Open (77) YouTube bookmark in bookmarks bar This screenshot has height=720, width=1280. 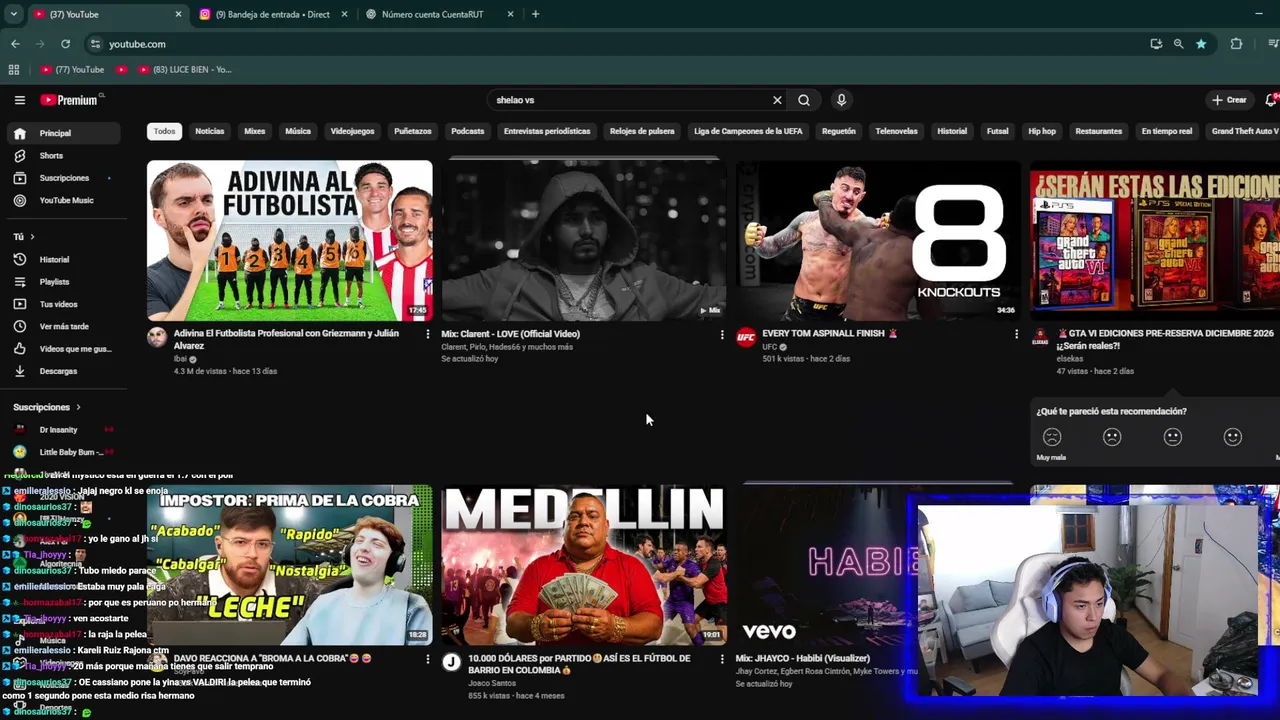point(72,70)
